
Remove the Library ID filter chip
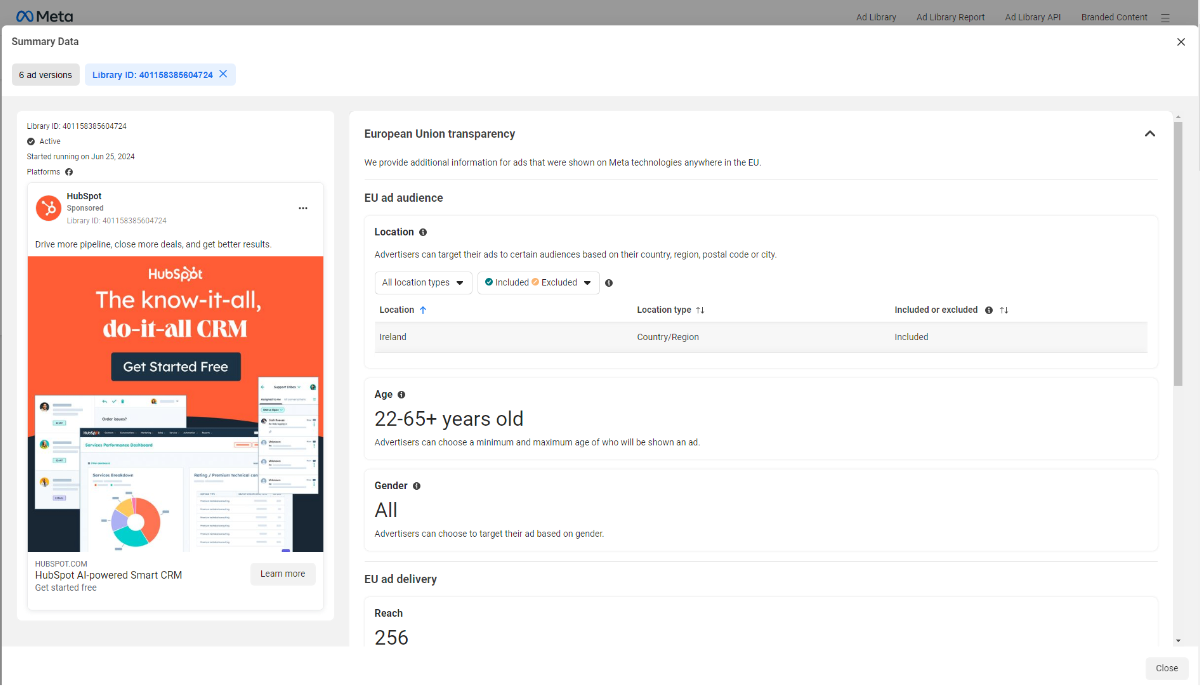pos(223,74)
